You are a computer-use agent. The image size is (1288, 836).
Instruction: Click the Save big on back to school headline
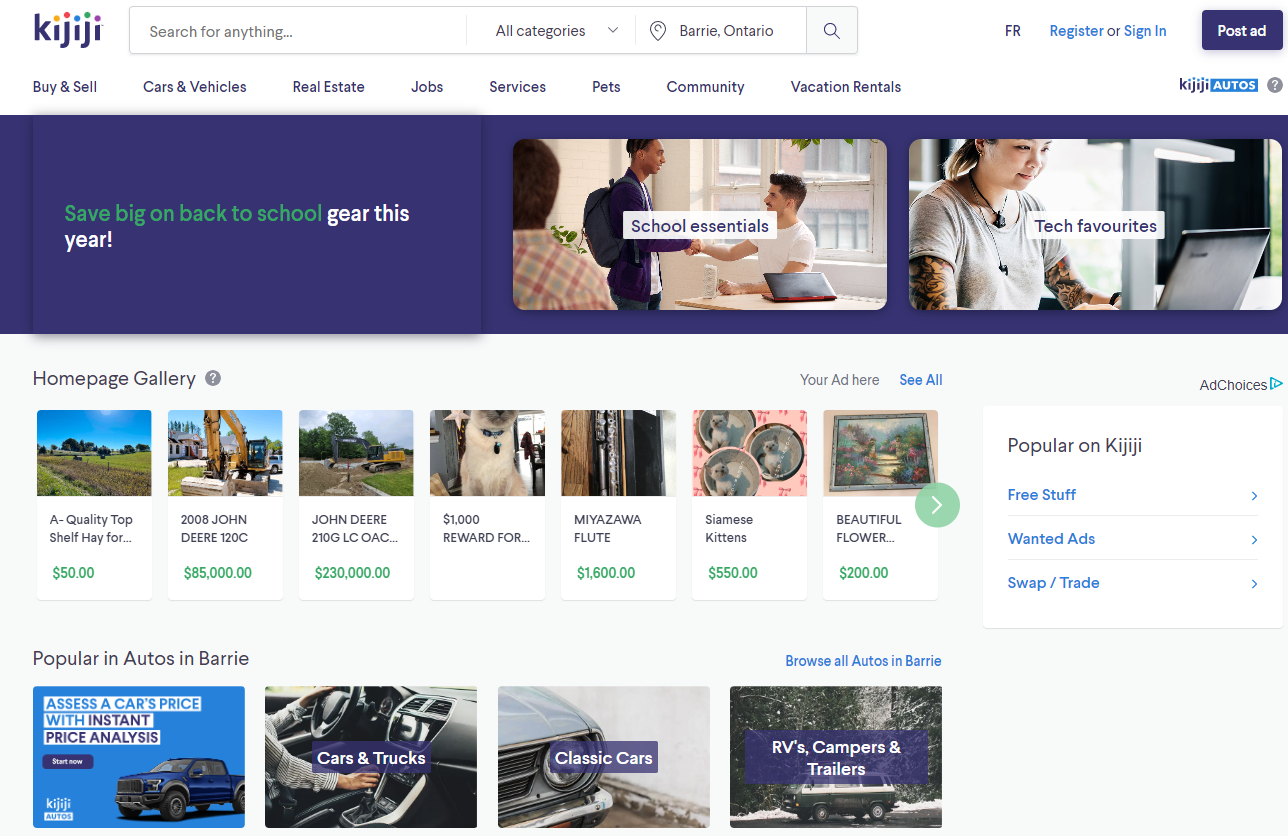(x=237, y=226)
